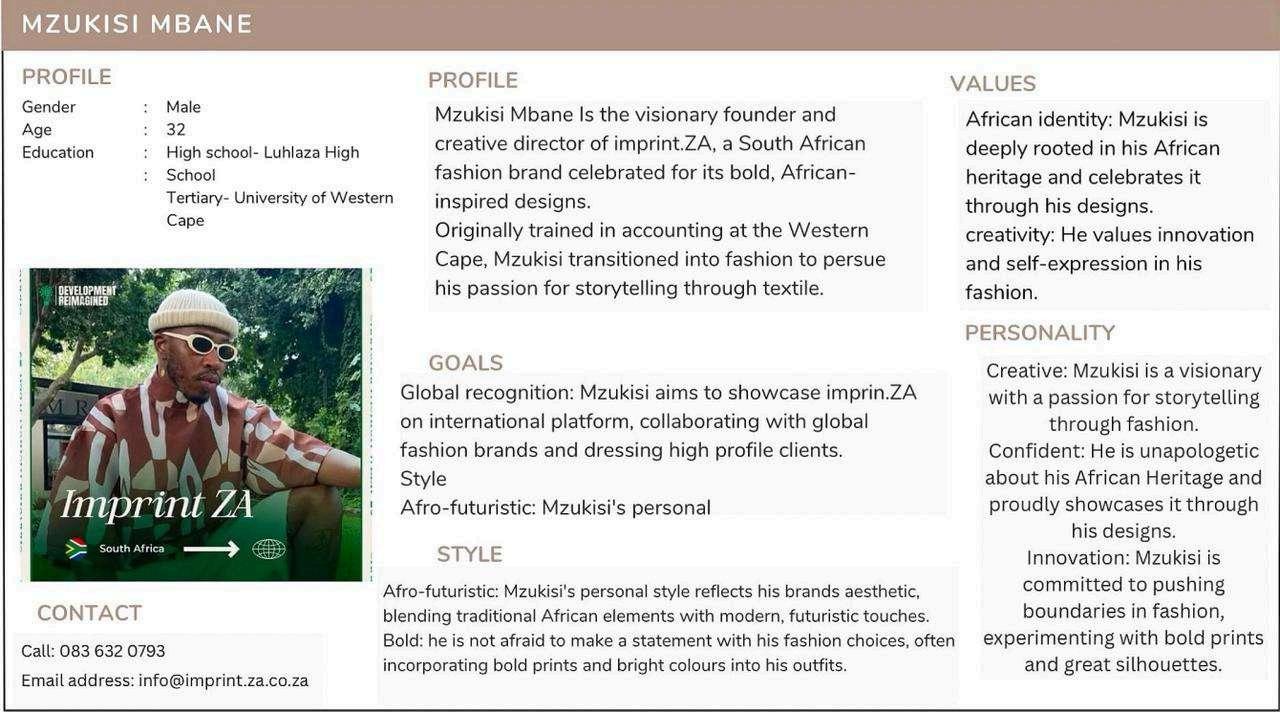Click the Development Reimagined logo
Screen dimensions: 1280x712
[x=79, y=295]
